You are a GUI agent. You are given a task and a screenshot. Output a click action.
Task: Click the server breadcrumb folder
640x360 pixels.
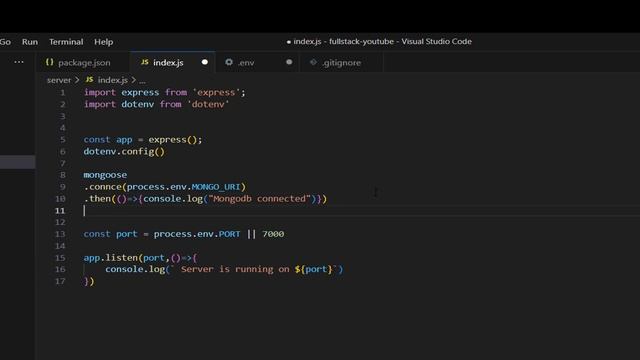(59, 80)
